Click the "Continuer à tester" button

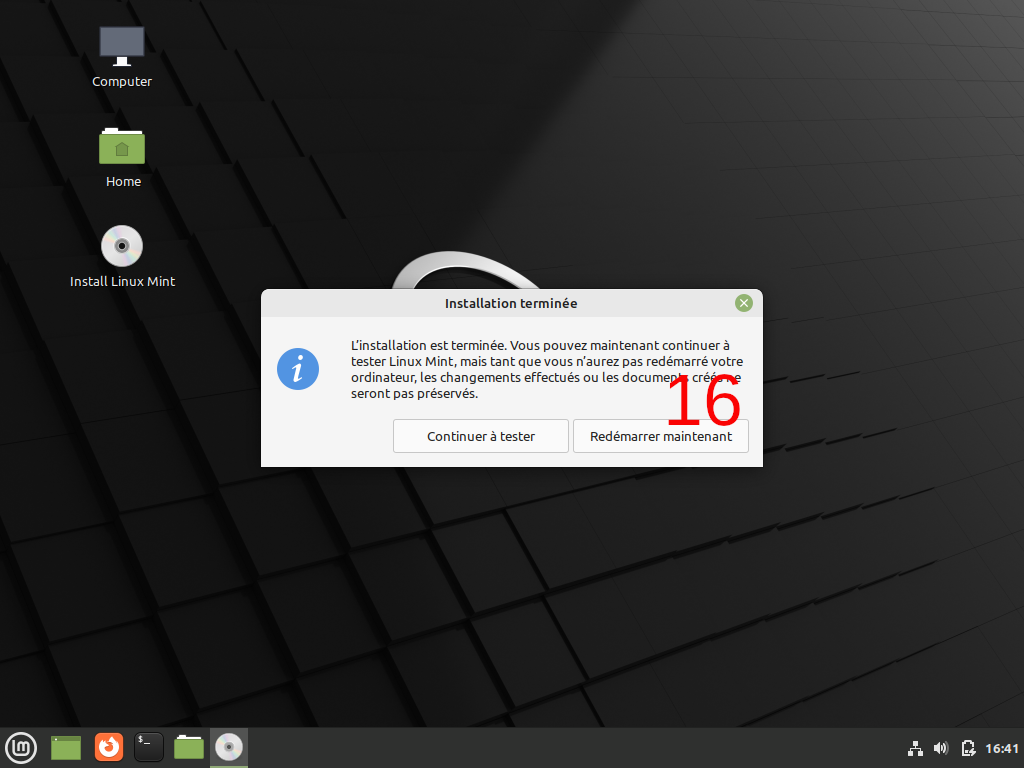click(480, 436)
